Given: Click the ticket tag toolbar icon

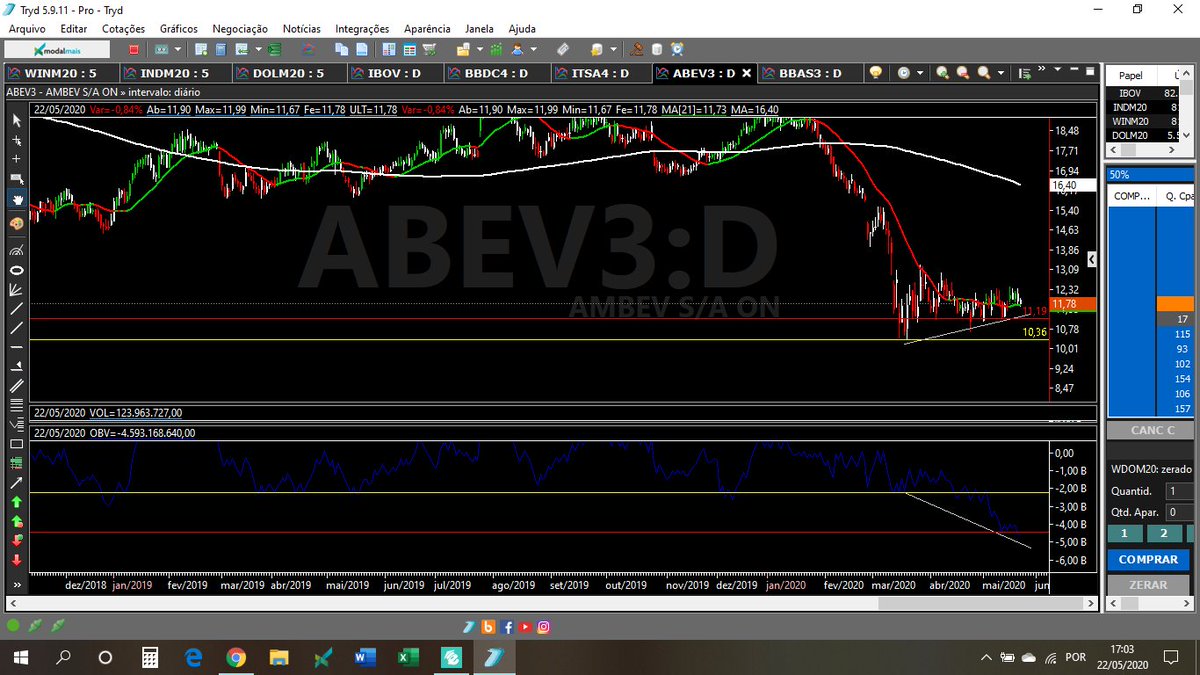Looking at the screenshot, I should (563, 49).
